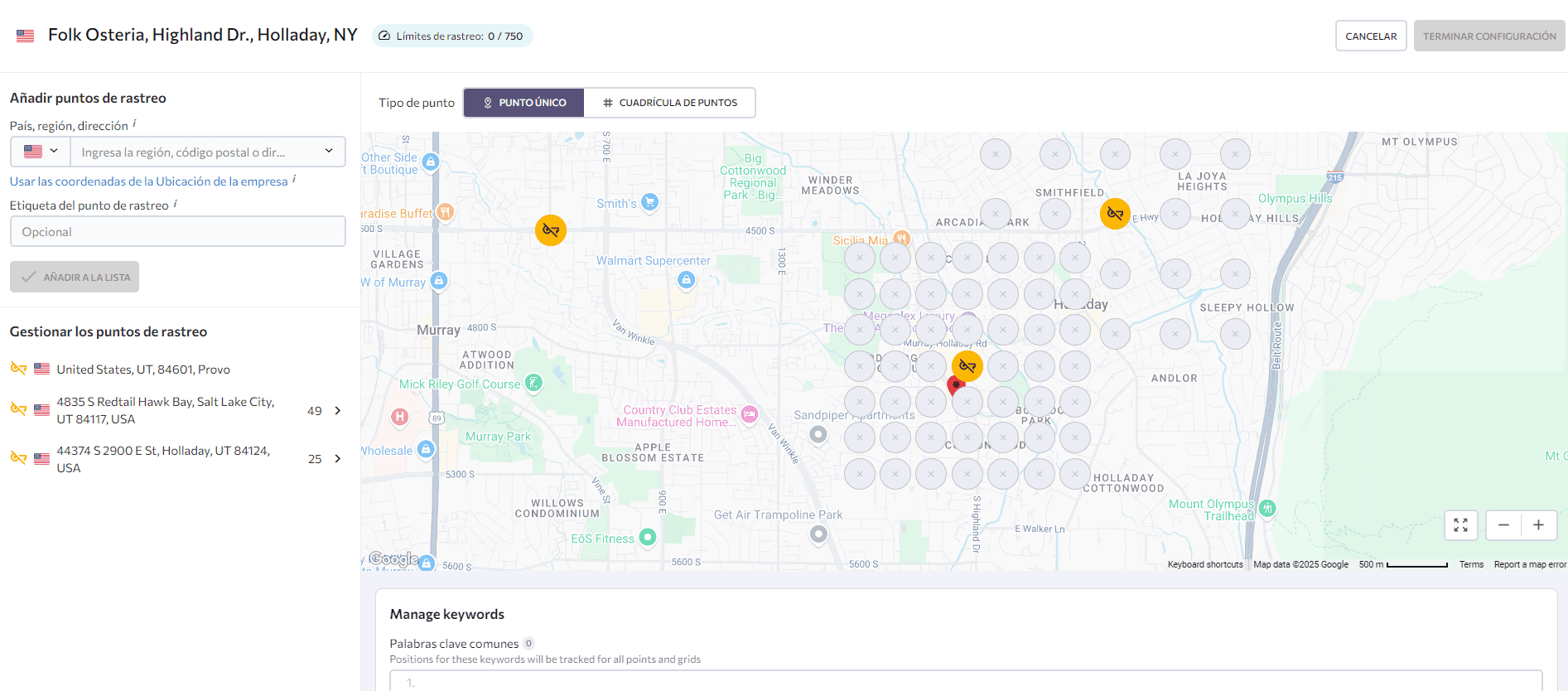Click the red business location pin
Screen dimensions: 1568x691
[956, 386]
